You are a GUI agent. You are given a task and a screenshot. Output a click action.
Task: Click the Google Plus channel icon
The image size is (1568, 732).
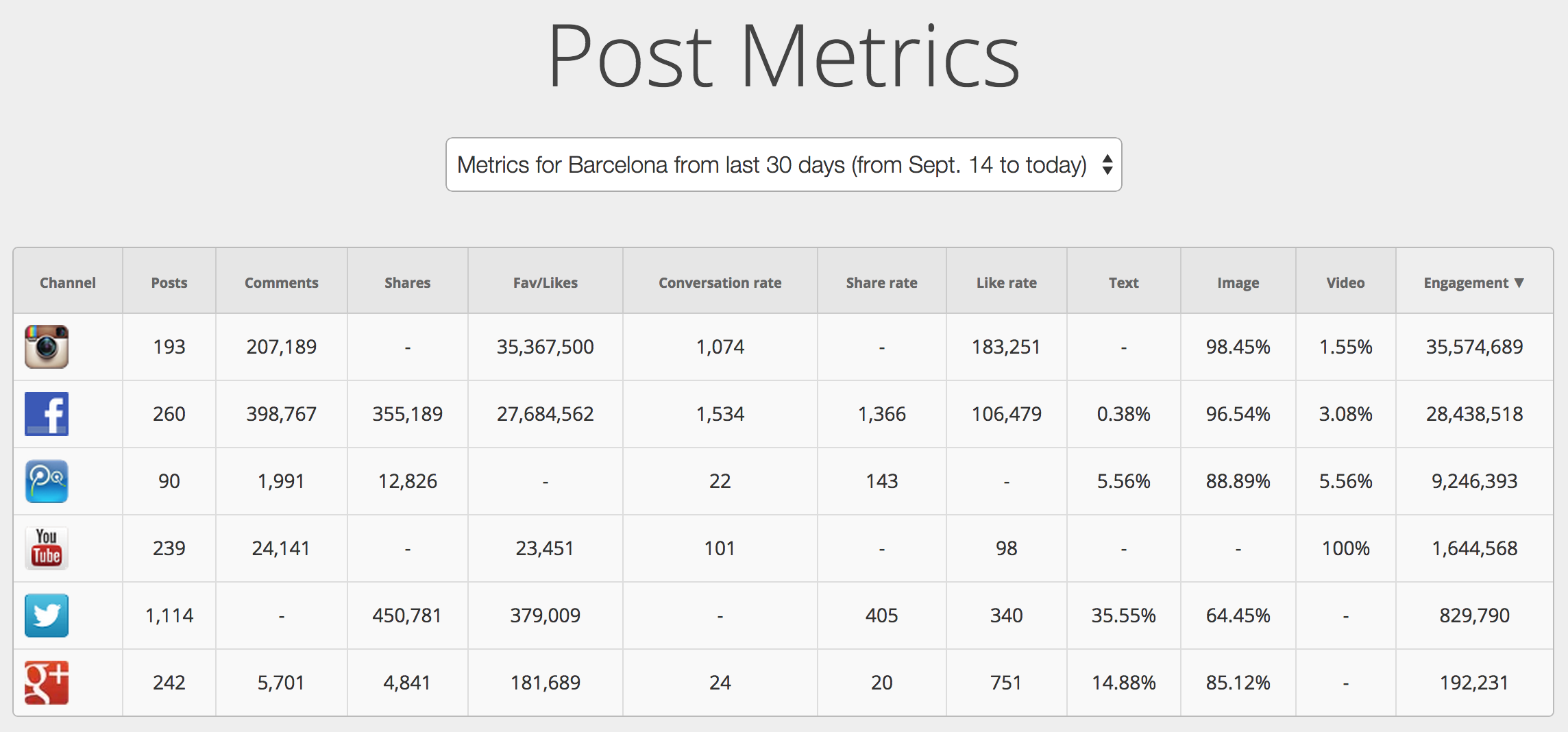point(47,683)
